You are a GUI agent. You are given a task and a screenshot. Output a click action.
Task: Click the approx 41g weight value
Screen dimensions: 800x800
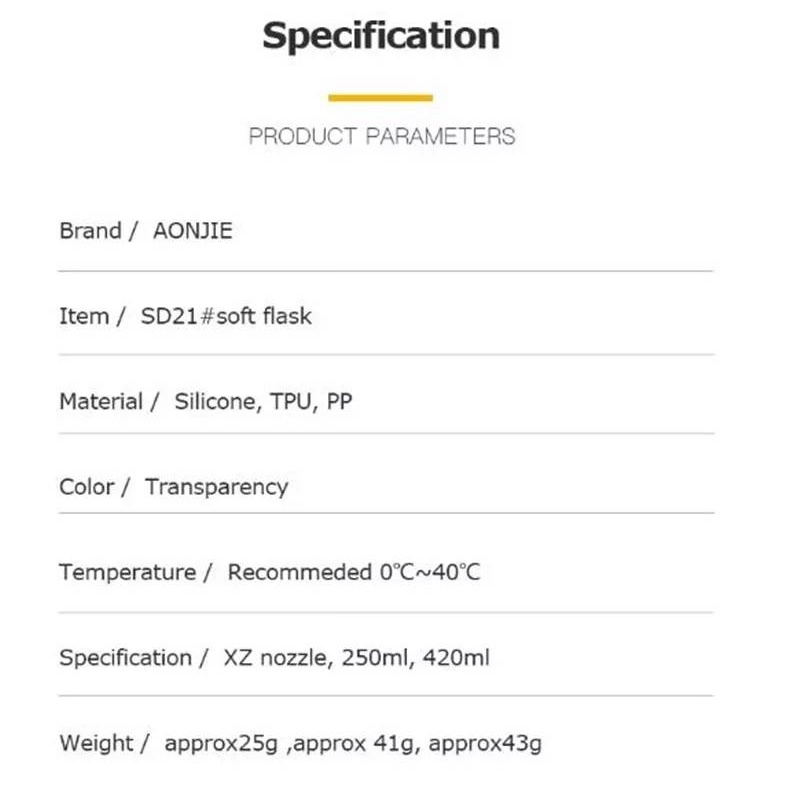click(354, 744)
